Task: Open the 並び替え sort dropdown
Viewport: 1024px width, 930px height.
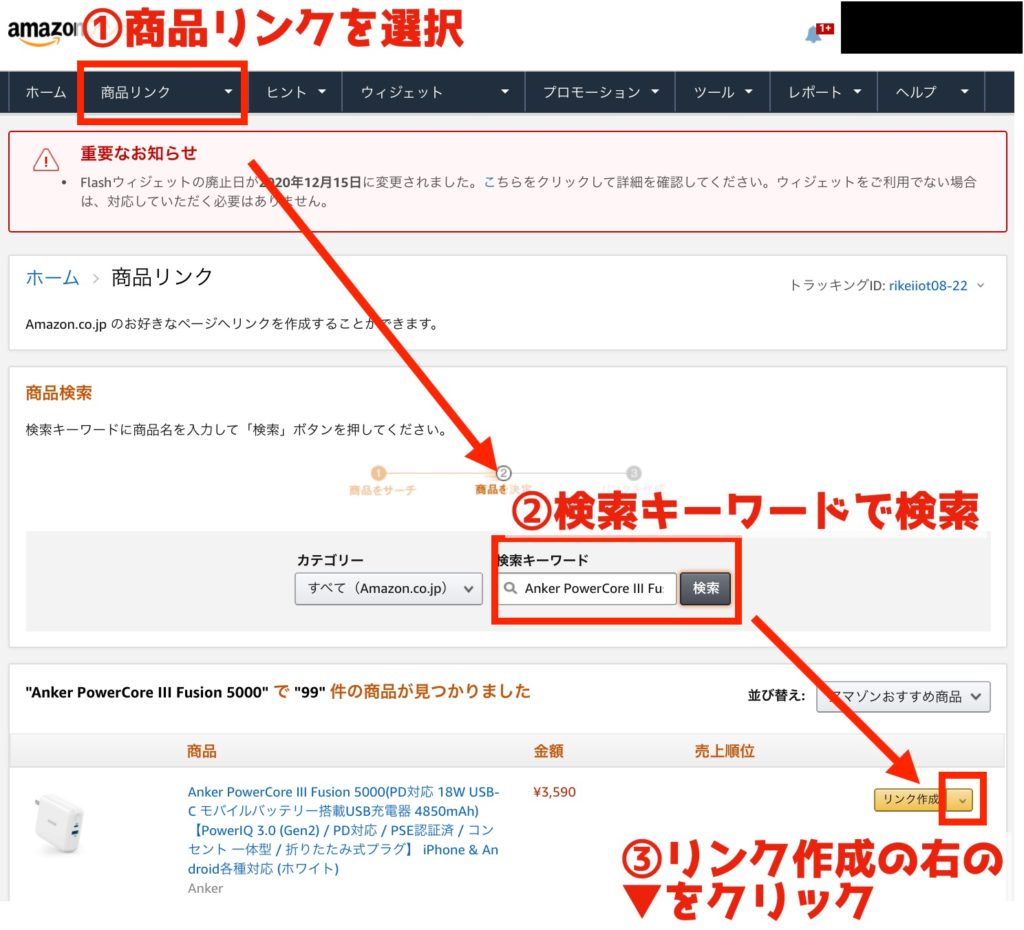Action: pos(903,697)
